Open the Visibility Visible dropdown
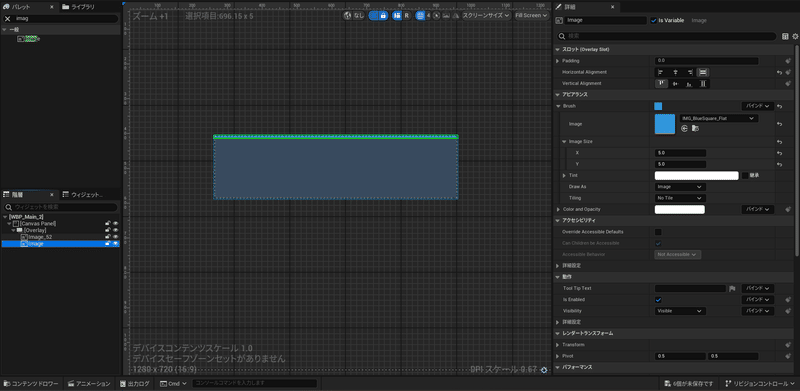The image size is (800, 391). click(680, 311)
